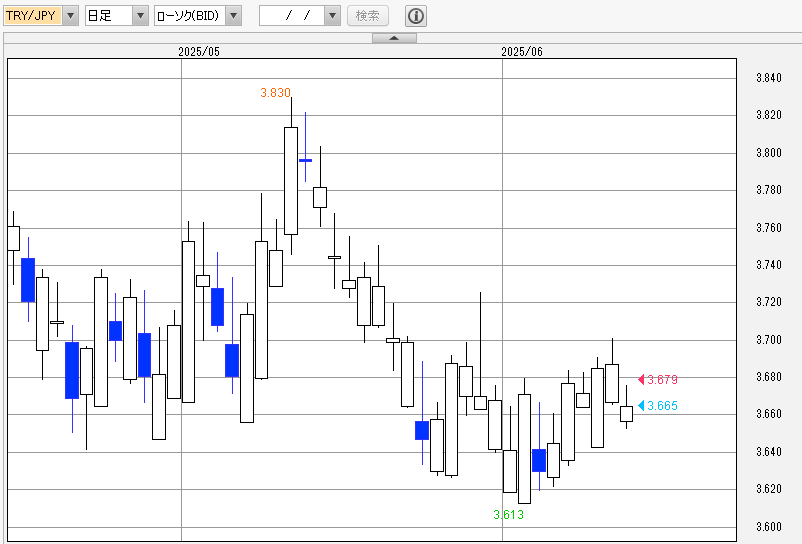
Task: Click the date input field
Action: point(292,16)
